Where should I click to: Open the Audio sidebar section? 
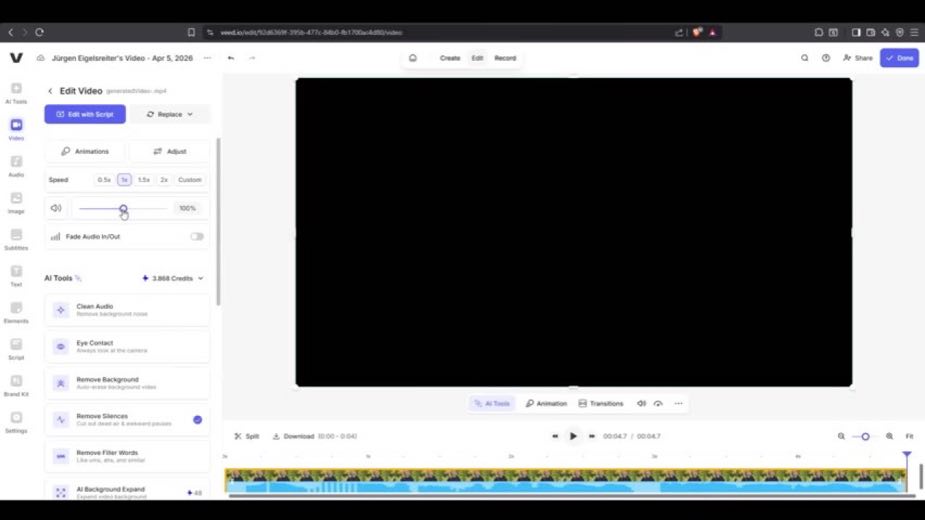[x=16, y=166]
